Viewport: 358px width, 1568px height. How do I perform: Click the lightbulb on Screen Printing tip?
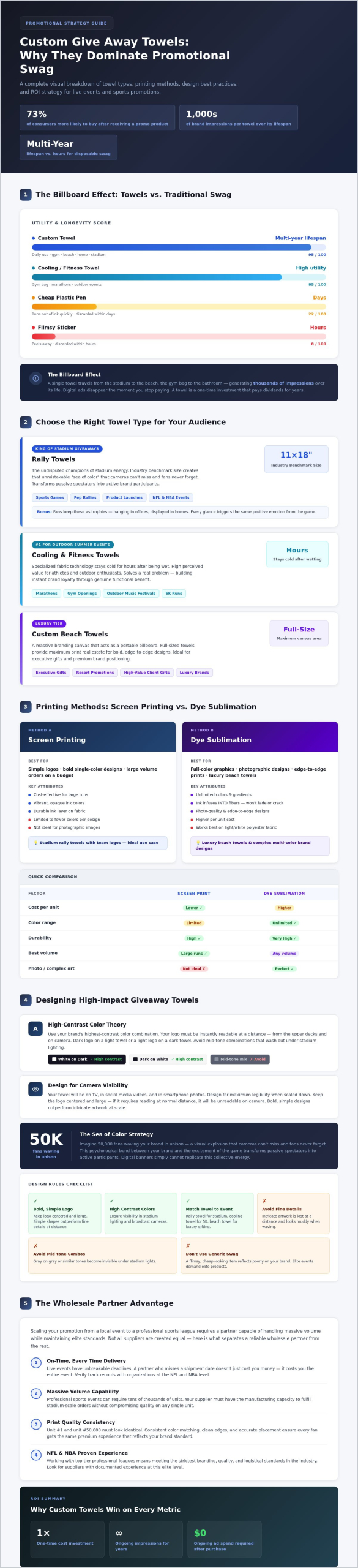(x=35, y=843)
